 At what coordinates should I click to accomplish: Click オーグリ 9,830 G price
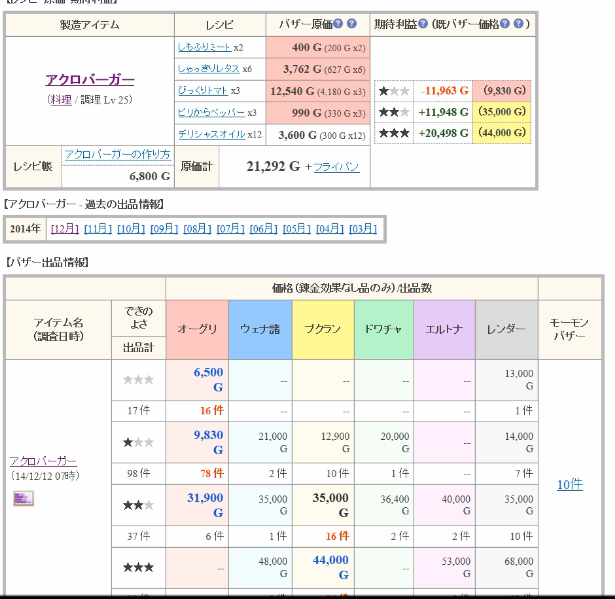tap(209, 442)
